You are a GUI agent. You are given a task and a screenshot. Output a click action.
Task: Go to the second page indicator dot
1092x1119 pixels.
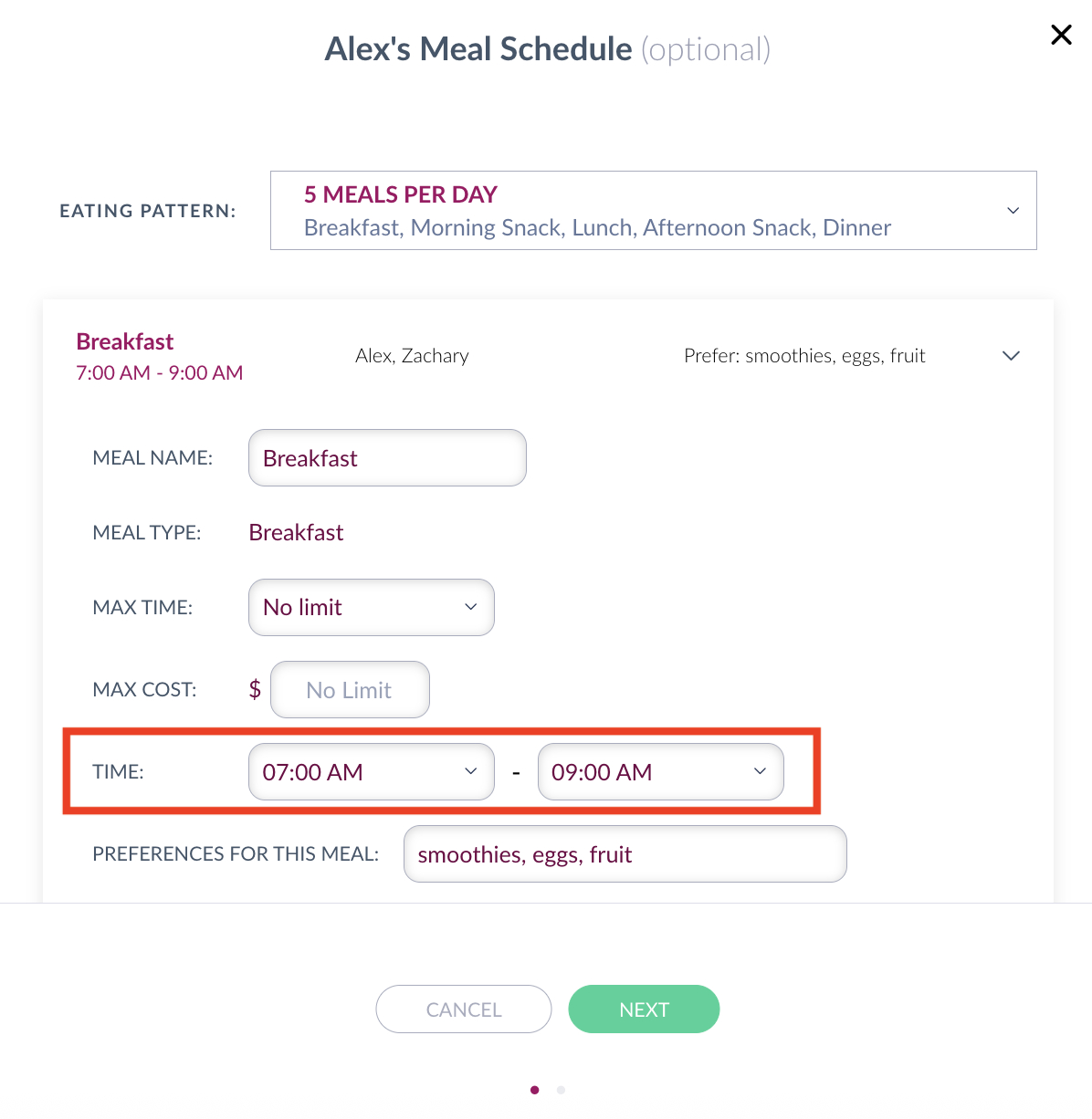coord(561,1090)
